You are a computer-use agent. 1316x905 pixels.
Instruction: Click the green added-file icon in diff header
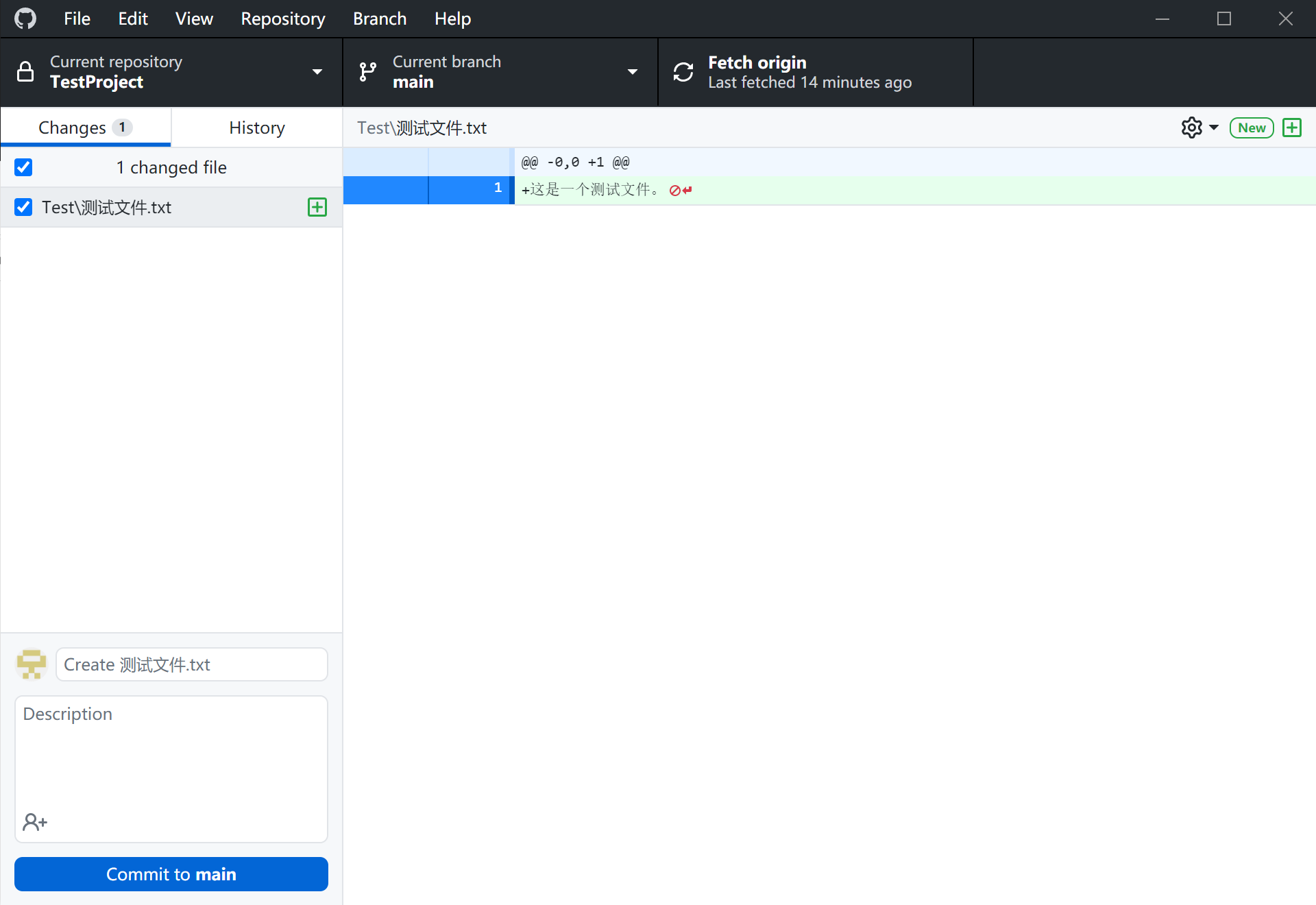1292,128
